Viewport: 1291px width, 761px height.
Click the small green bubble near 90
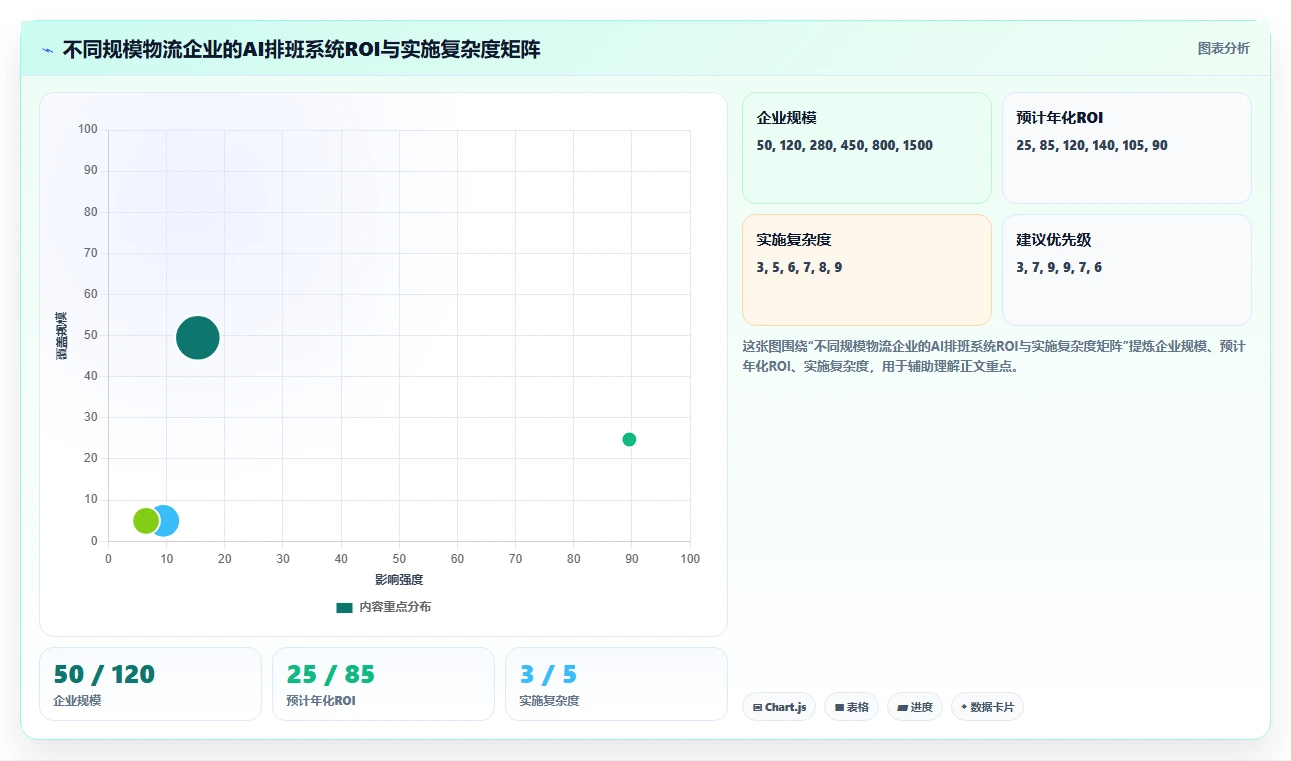[x=629, y=439]
